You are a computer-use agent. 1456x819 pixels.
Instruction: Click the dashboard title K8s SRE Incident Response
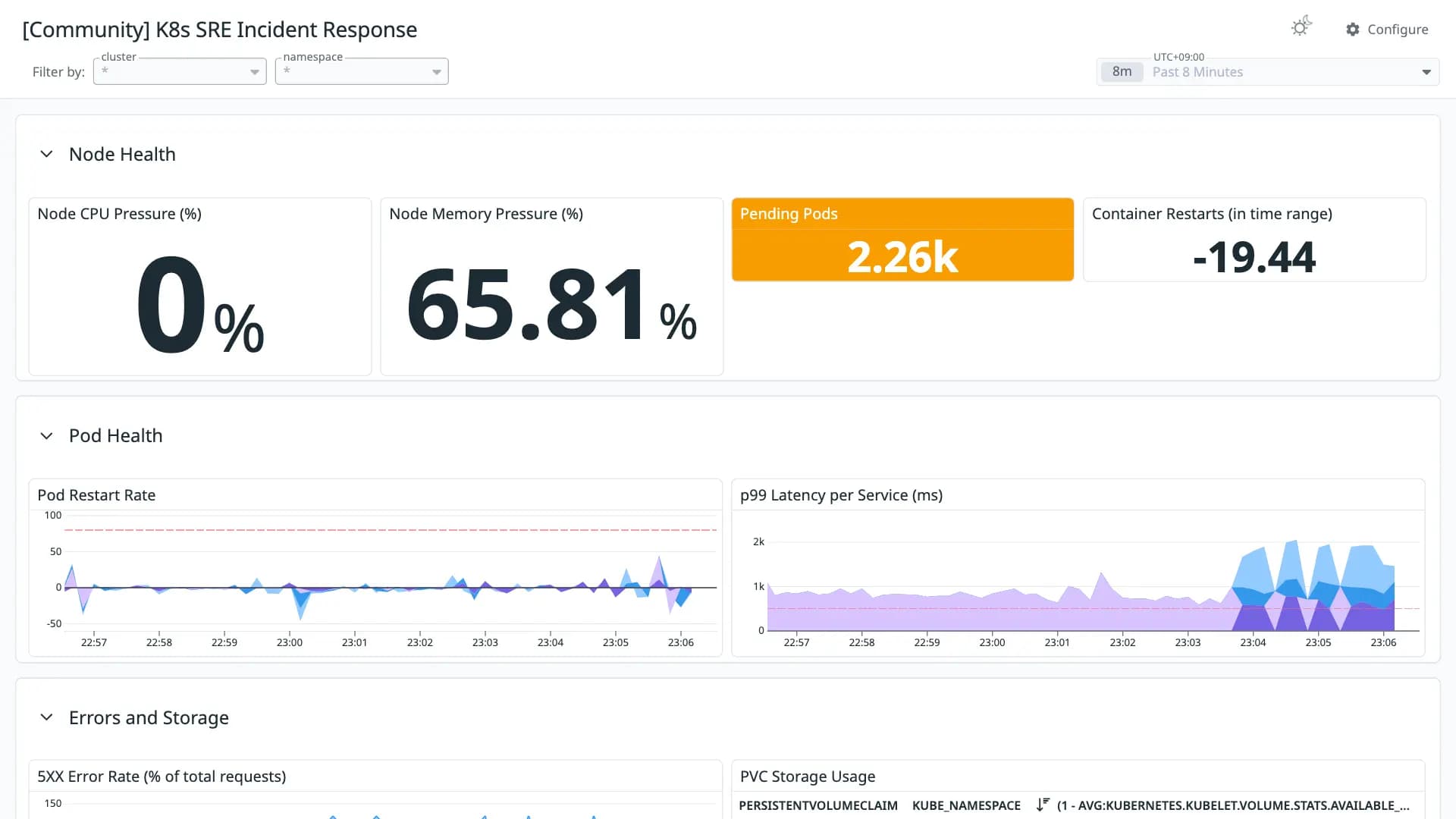219,30
